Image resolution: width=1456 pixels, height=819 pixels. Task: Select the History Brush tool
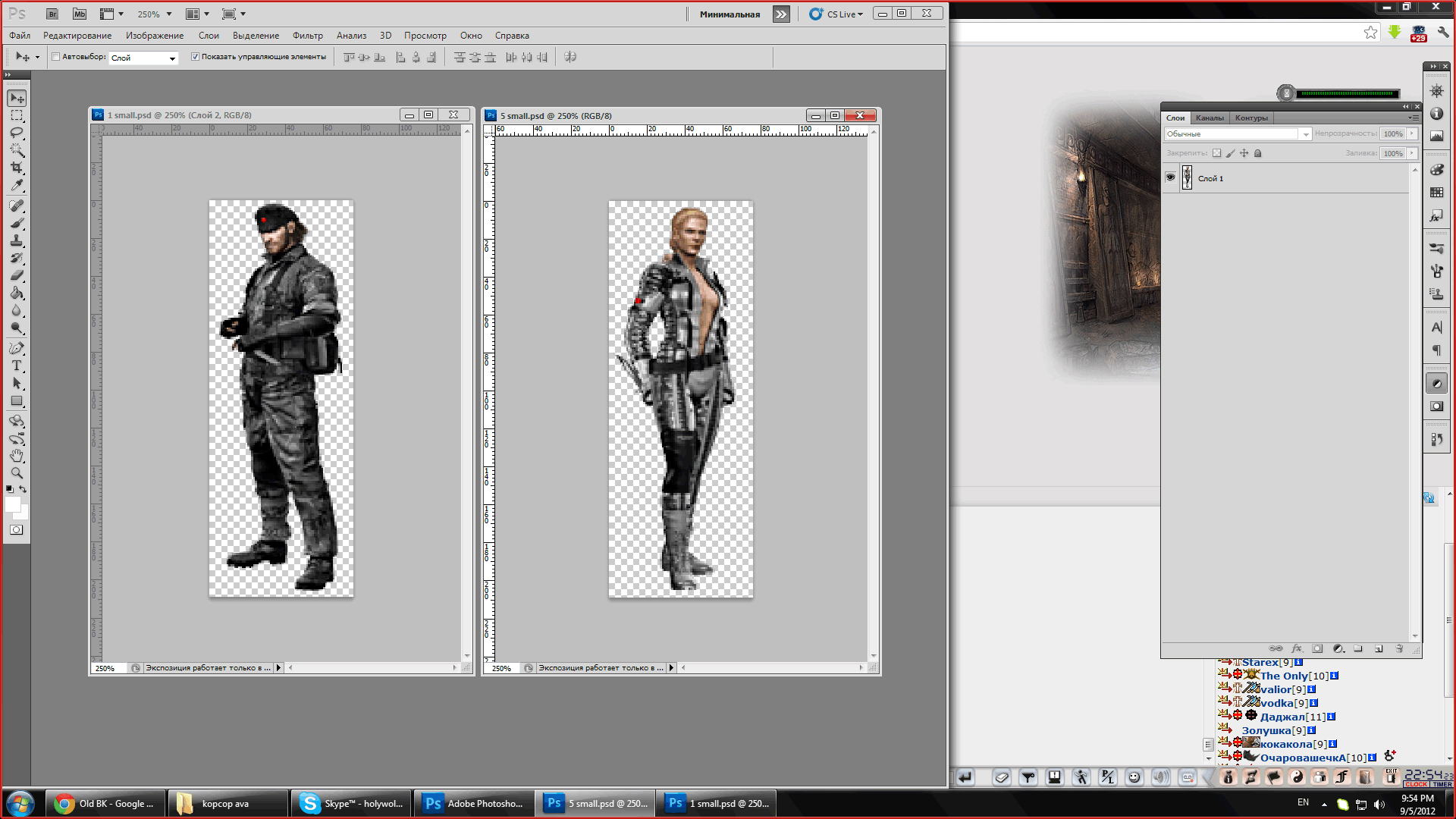click(x=17, y=258)
